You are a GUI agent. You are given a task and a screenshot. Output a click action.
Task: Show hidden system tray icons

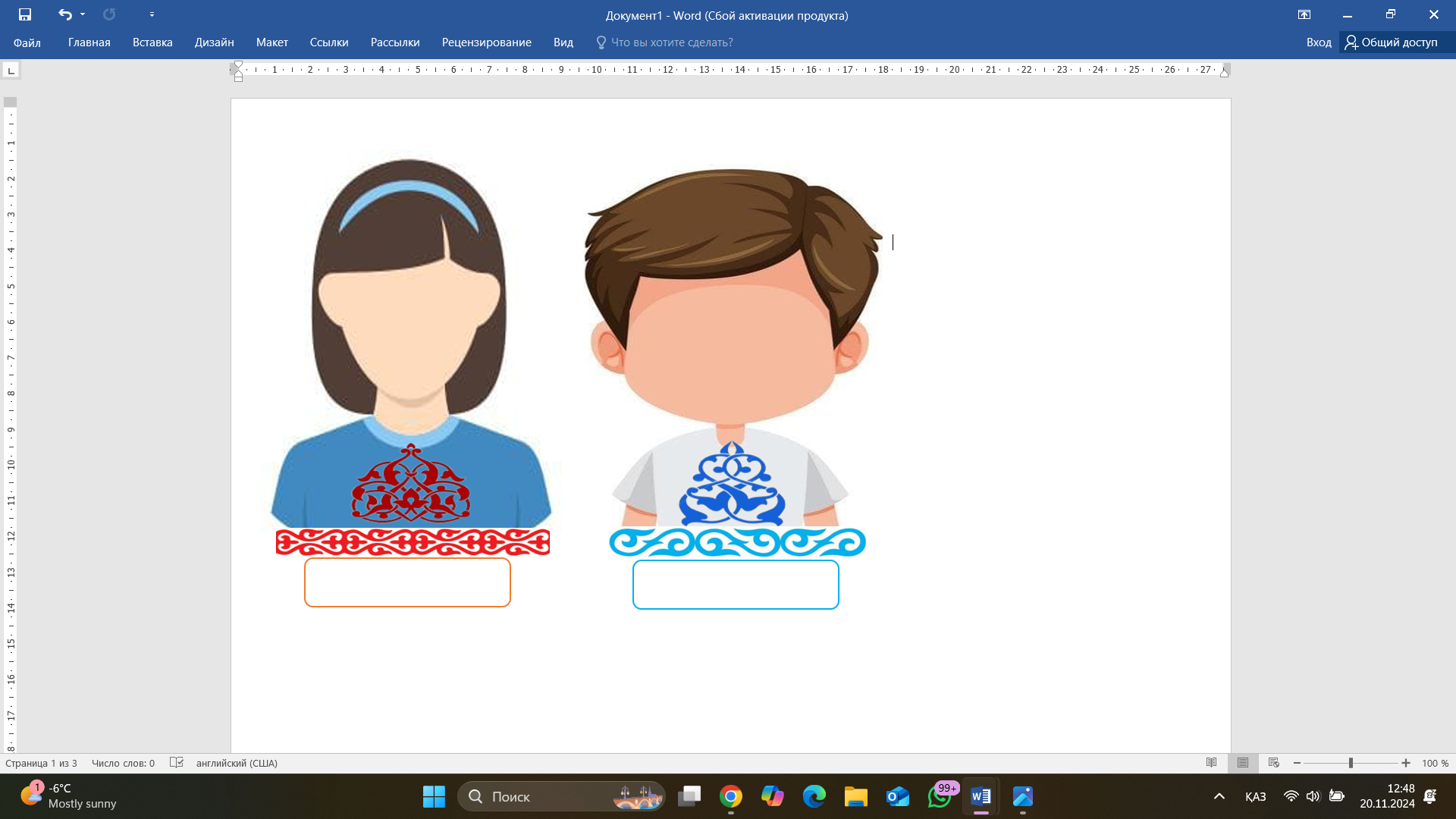1219,796
